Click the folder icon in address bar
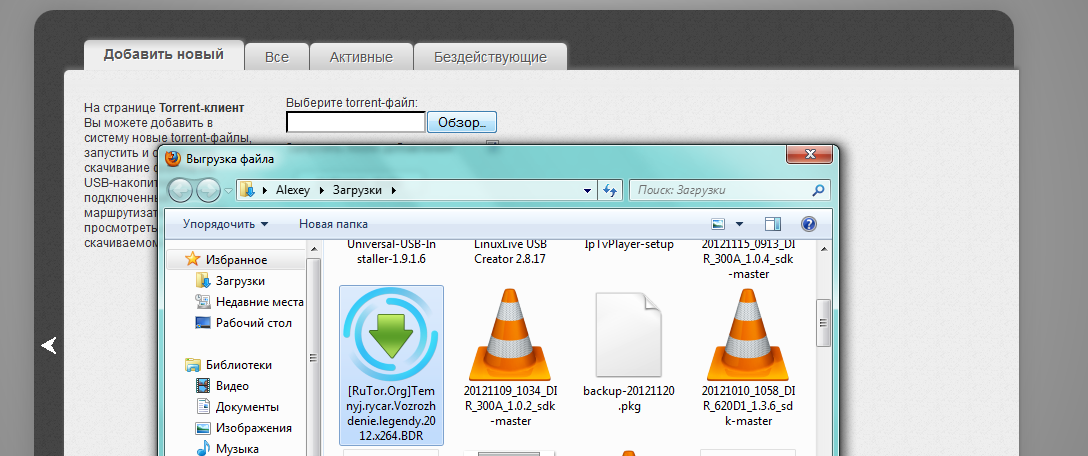 [x=248, y=189]
